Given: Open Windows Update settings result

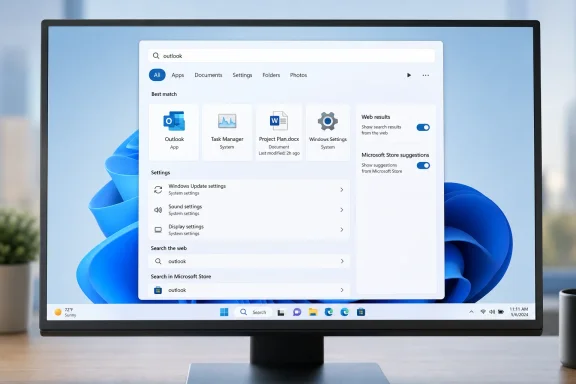Looking at the screenshot, I should pyautogui.click(x=249, y=190).
